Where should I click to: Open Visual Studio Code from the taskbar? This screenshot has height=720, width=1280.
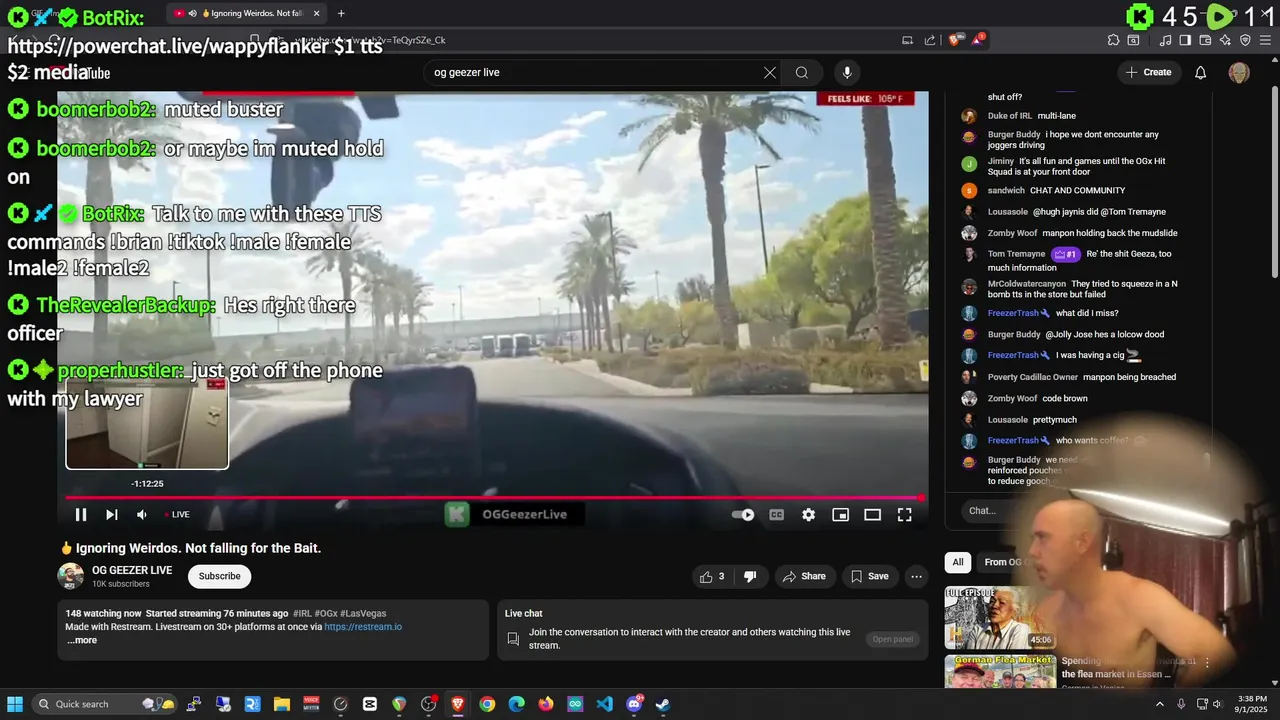604,704
